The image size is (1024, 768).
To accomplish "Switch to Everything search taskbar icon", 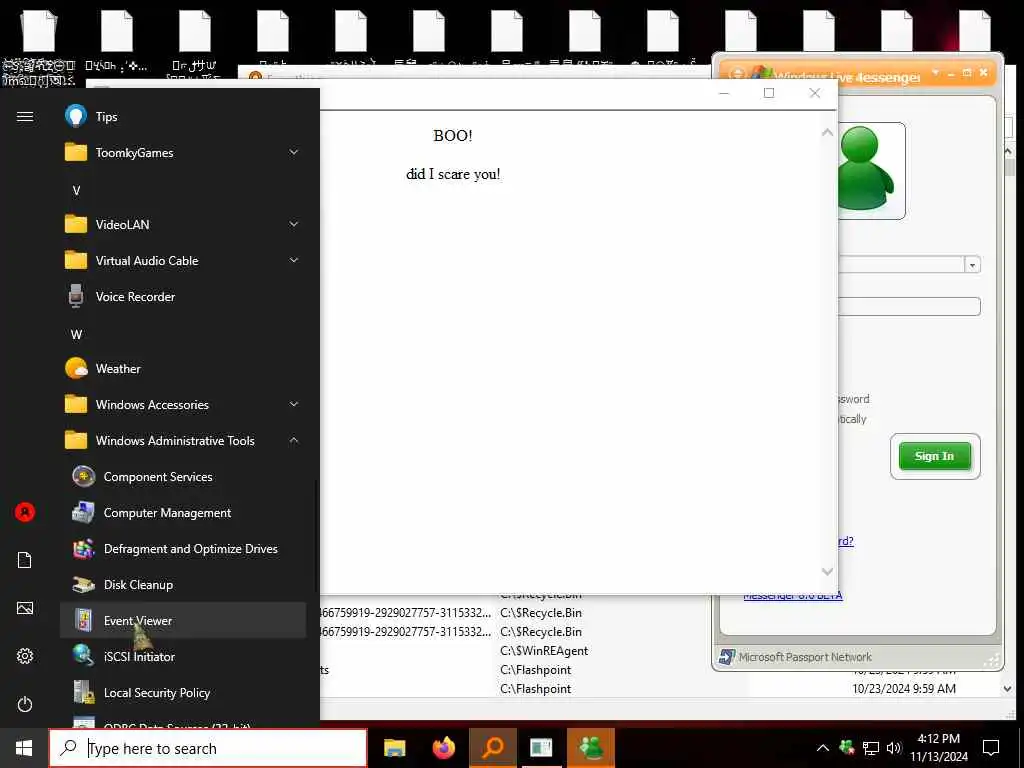I will click(493, 748).
